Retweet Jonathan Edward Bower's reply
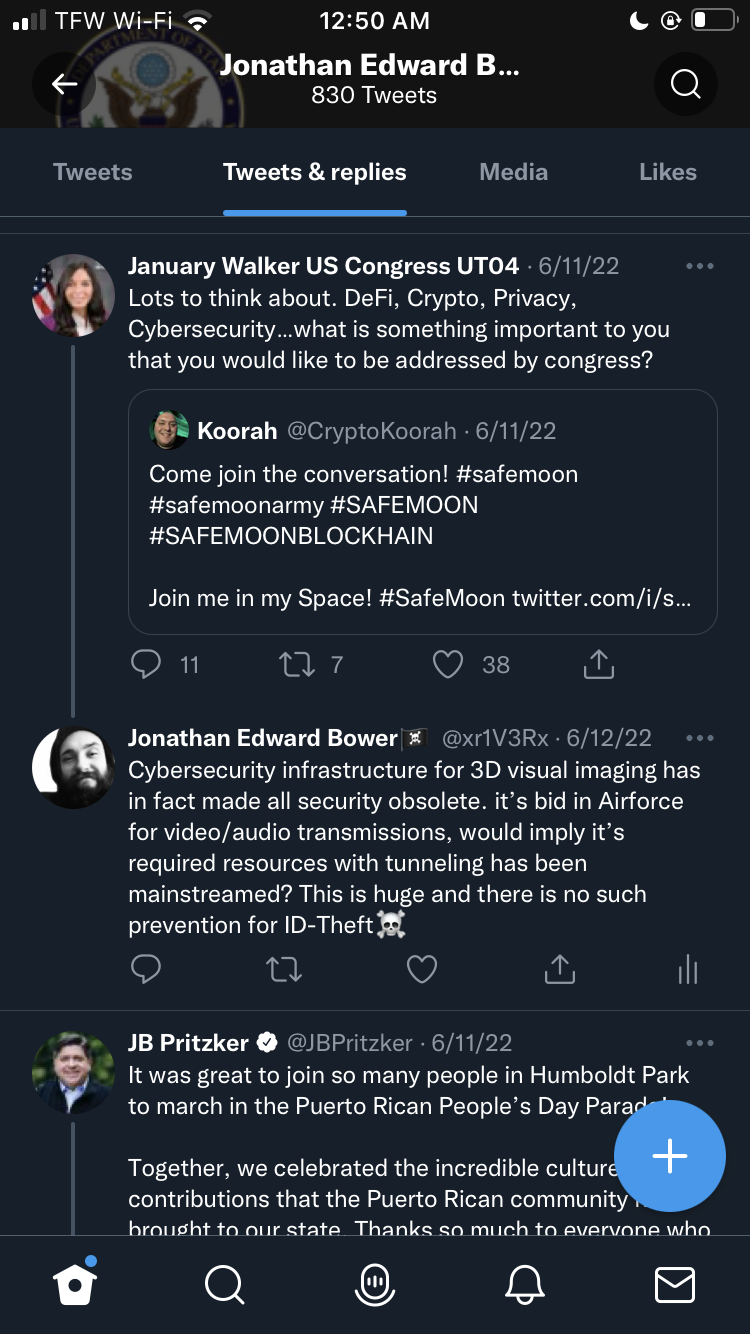This screenshot has width=750, height=1334. [x=285, y=968]
